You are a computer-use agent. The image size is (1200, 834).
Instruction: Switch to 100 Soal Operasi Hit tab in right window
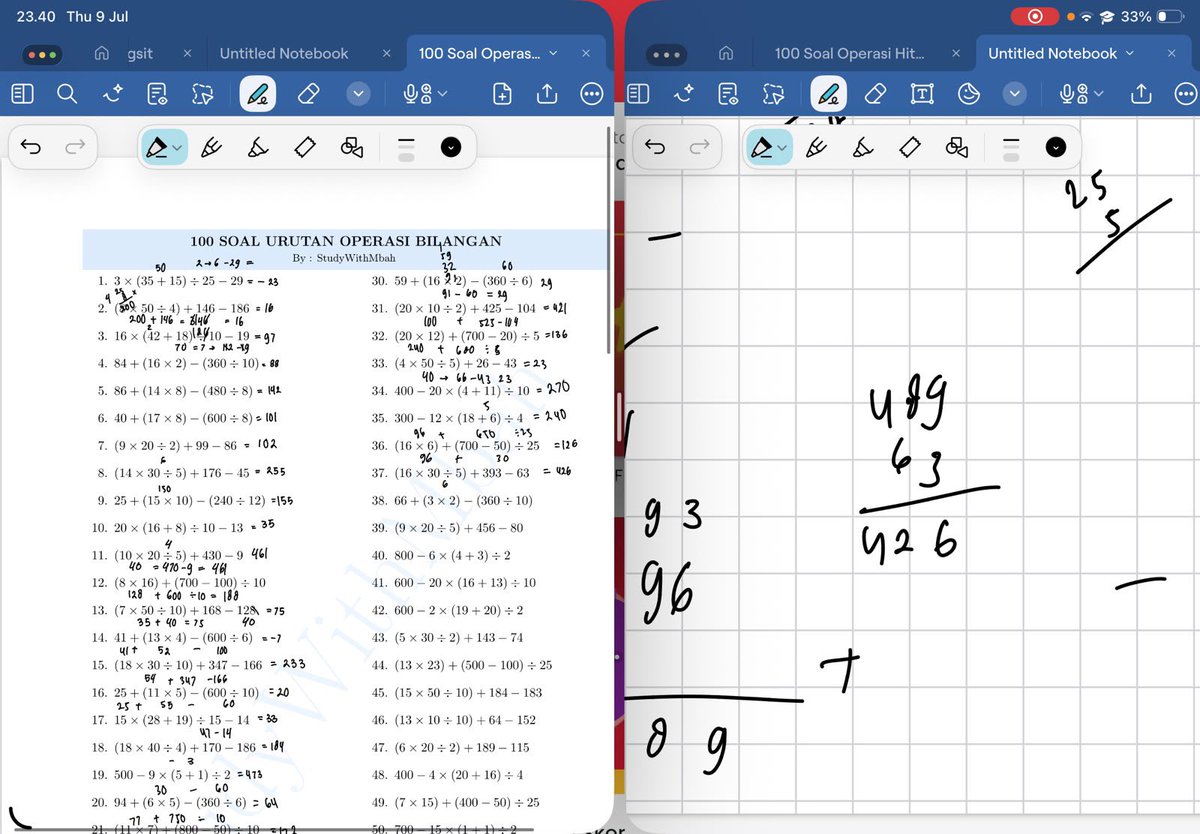point(850,53)
